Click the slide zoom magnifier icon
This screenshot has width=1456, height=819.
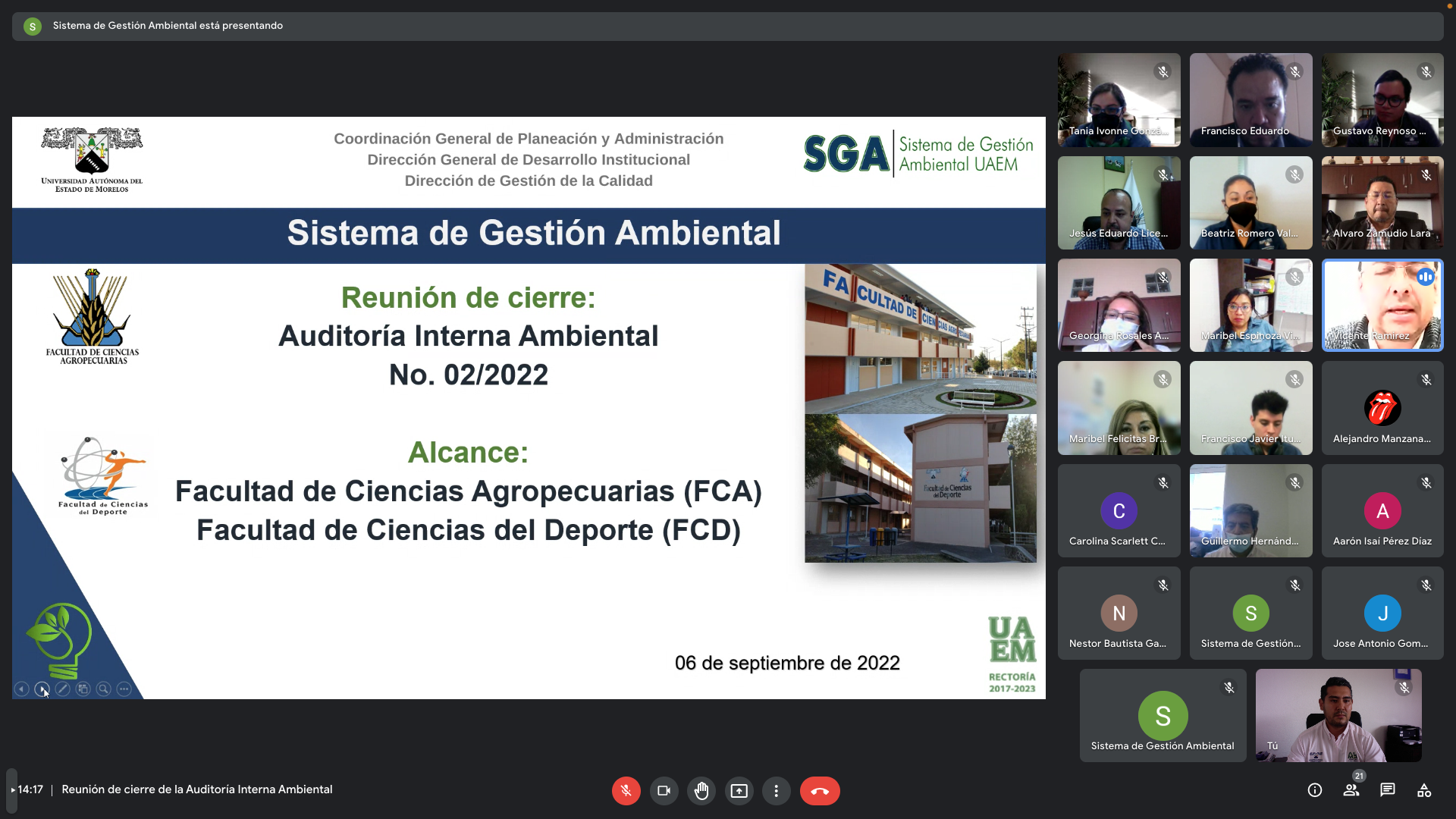pos(103,689)
